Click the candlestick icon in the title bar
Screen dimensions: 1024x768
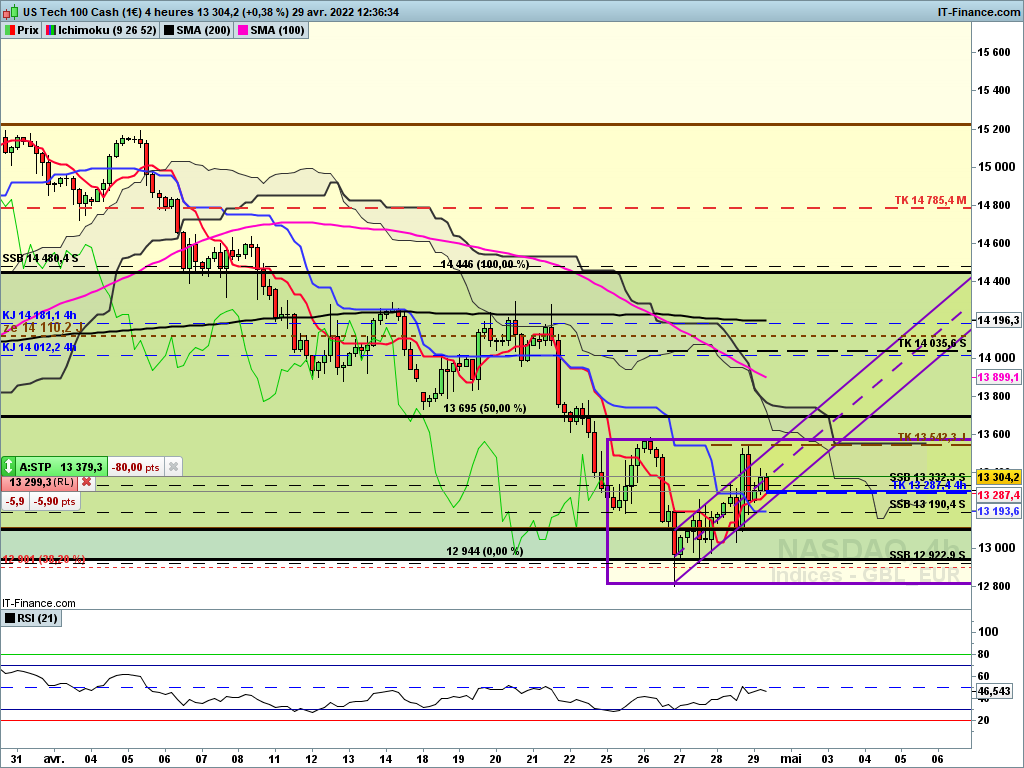pyautogui.click(x=10, y=12)
